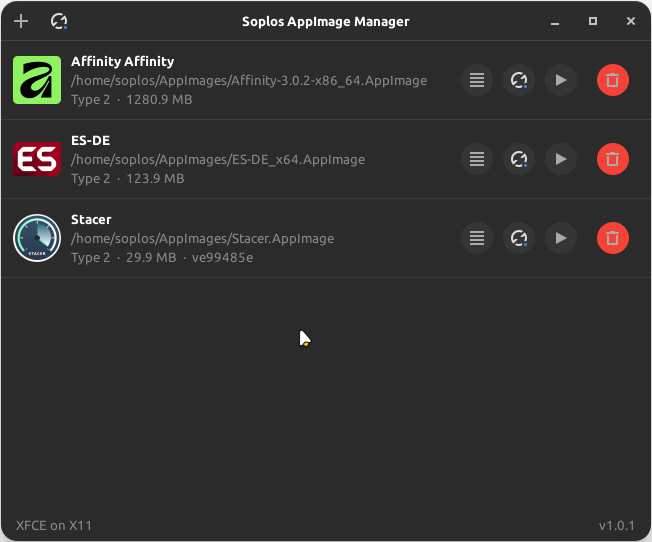Image resolution: width=652 pixels, height=542 pixels.
Task: Click version label 'v1.0.1'
Action: (617, 526)
